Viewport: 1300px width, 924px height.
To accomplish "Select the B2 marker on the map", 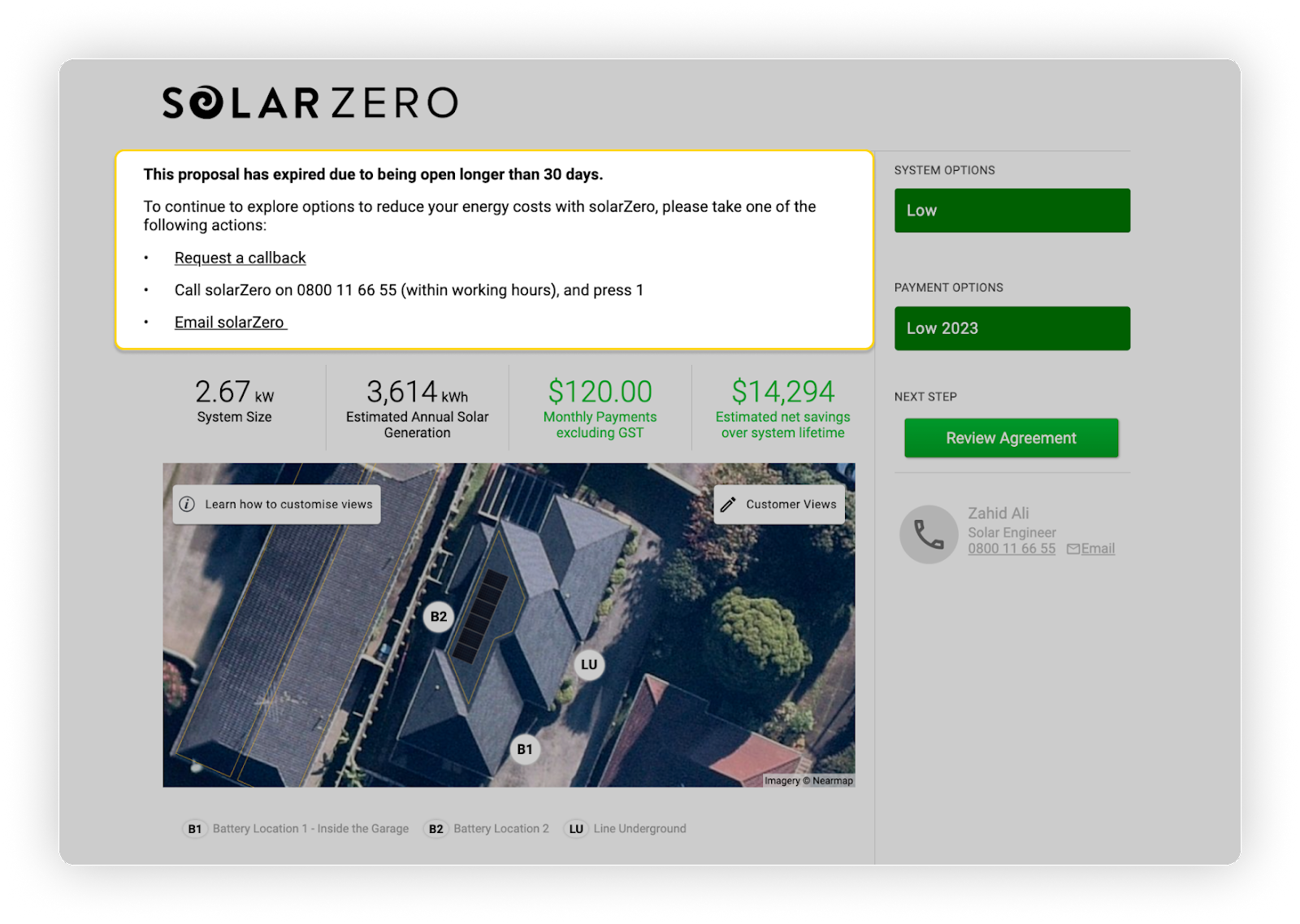I will coord(439,617).
